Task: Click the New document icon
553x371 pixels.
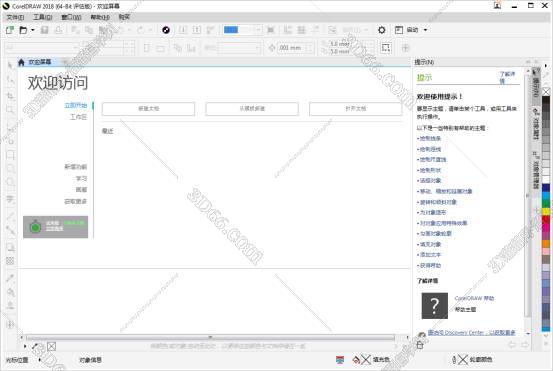Action: coord(10,30)
